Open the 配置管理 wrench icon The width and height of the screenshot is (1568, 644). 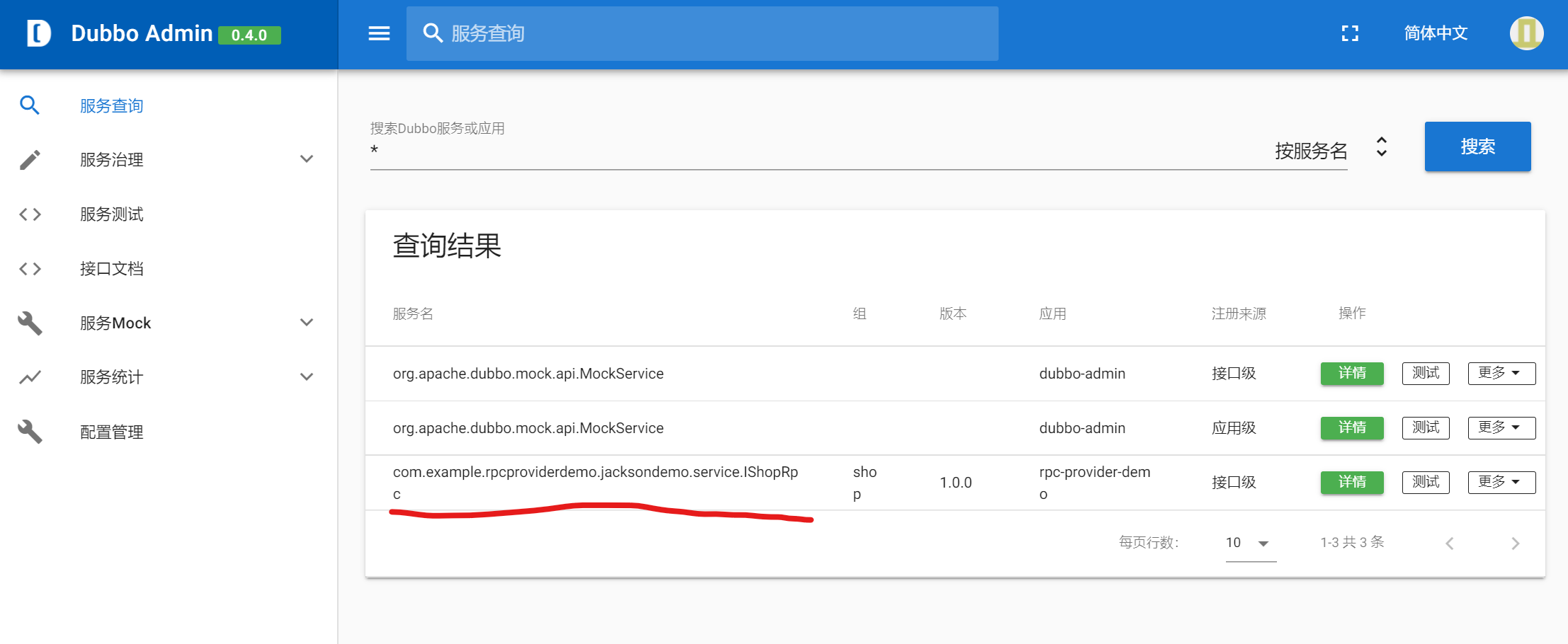tap(30, 431)
